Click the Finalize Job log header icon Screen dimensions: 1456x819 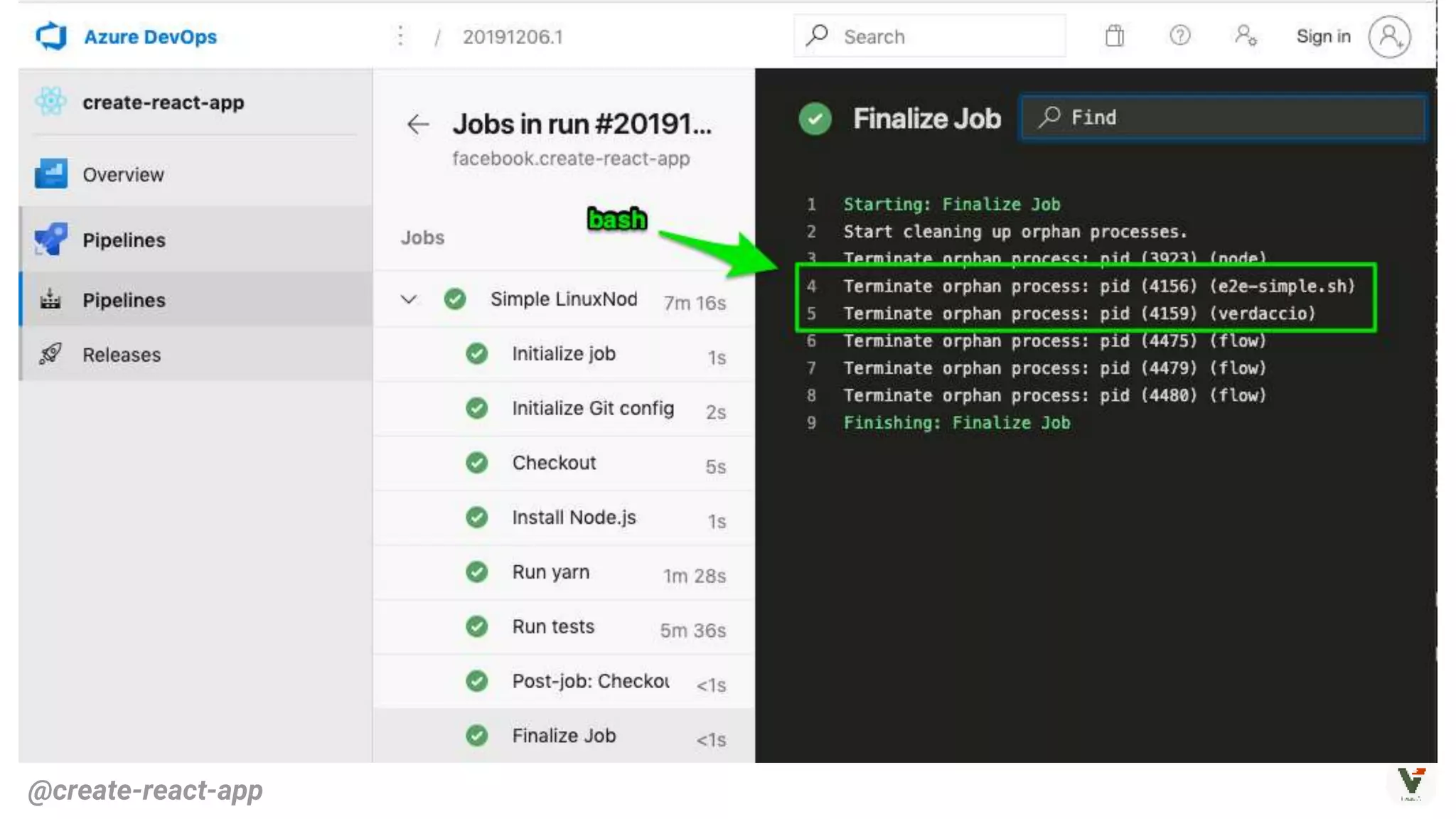(x=815, y=119)
